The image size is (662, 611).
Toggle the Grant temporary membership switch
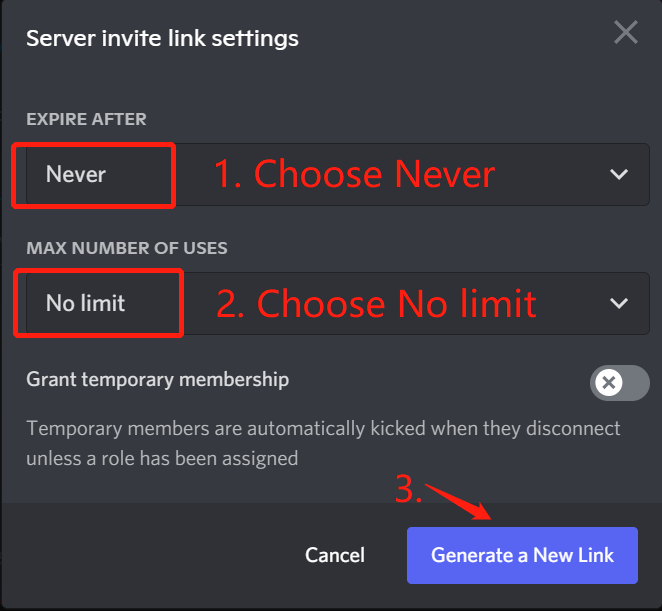pos(619,382)
